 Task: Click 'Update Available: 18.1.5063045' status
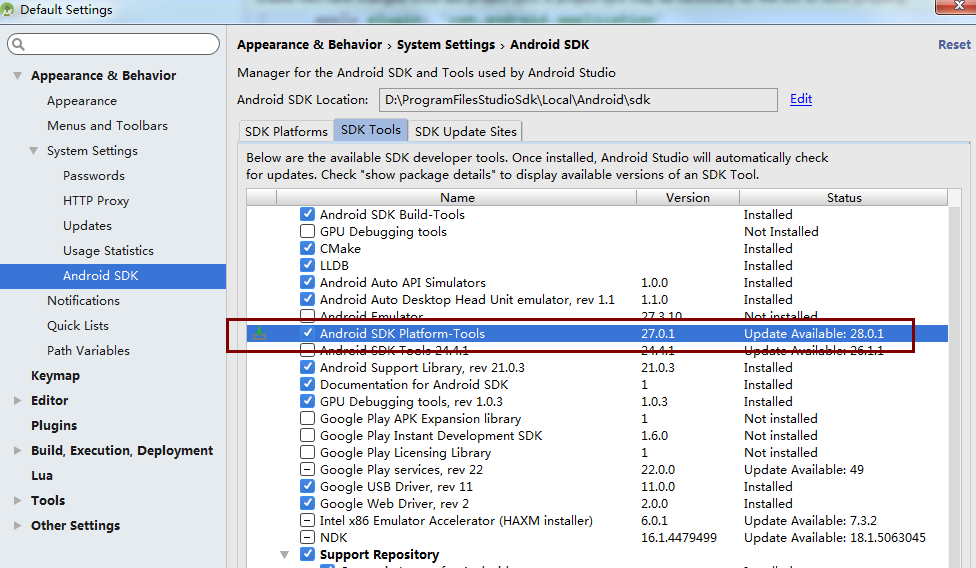835,538
